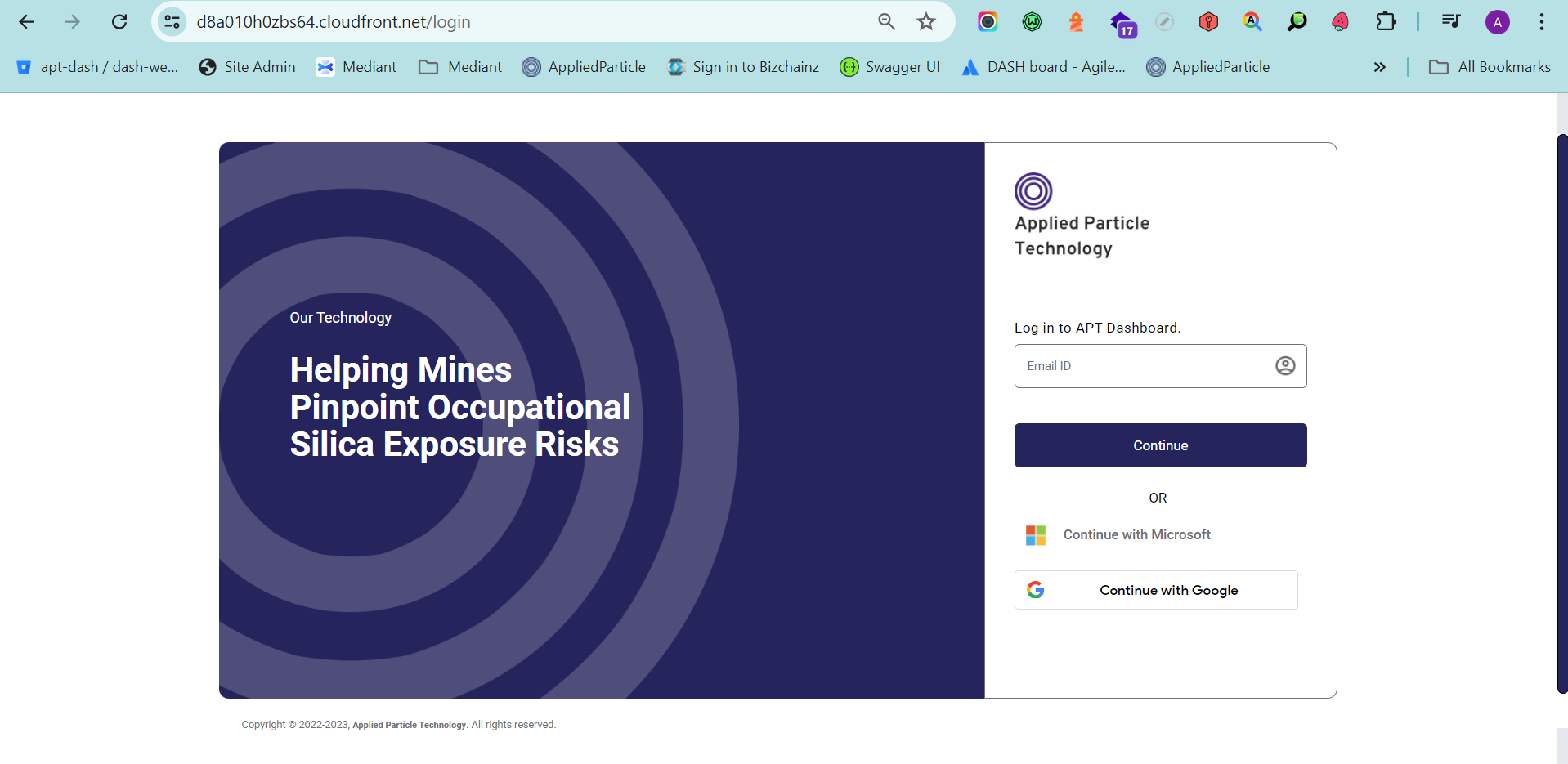Open the last AppliedParticle bookmark

coord(1208,67)
